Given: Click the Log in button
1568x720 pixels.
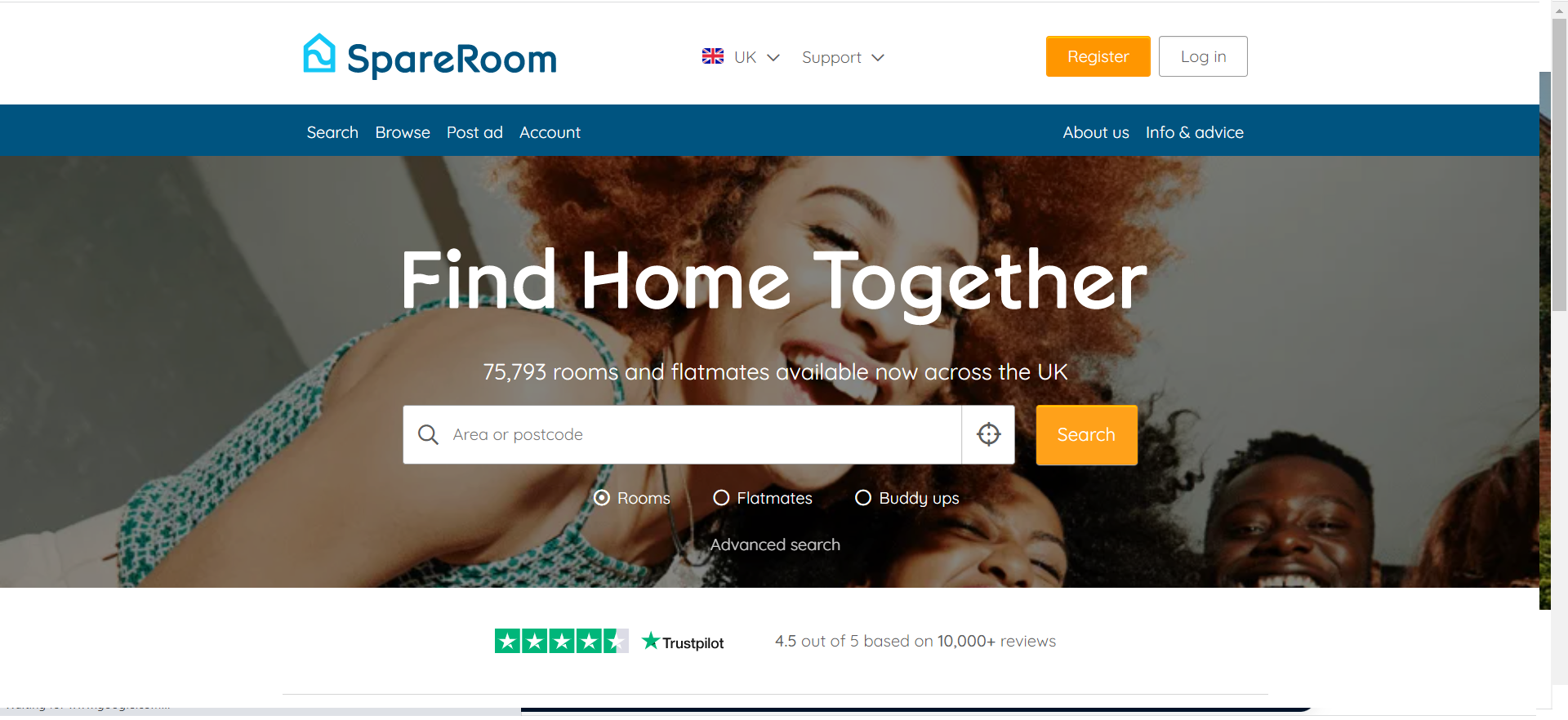Looking at the screenshot, I should tap(1203, 56).
